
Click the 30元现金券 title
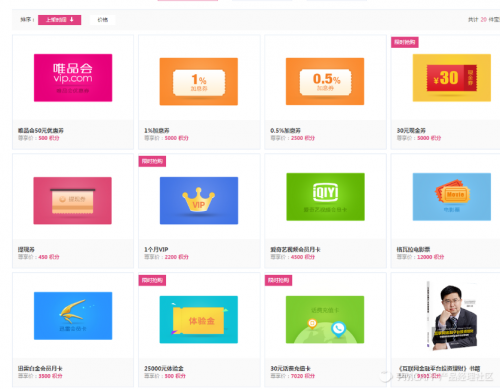[x=411, y=131]
